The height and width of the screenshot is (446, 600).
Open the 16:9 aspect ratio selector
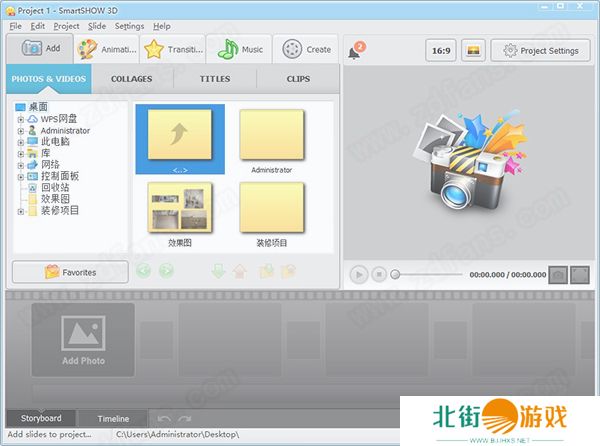click(440, 50)
